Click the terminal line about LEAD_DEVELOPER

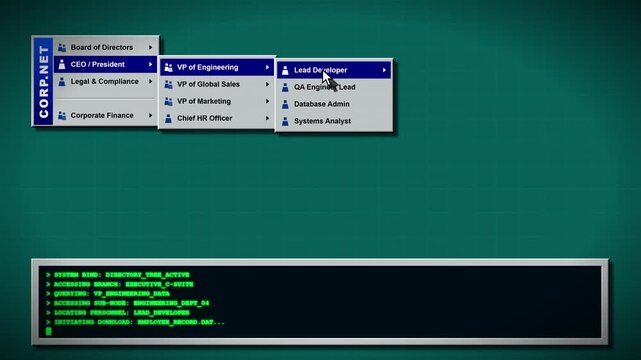tap(118, 313)
